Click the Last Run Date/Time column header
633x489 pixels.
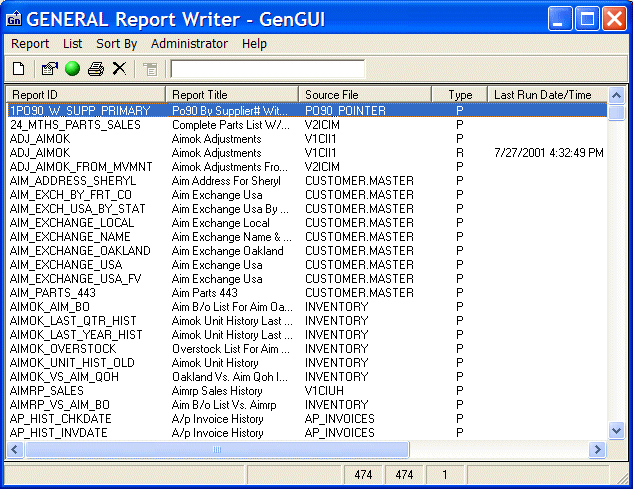[548, 95]
